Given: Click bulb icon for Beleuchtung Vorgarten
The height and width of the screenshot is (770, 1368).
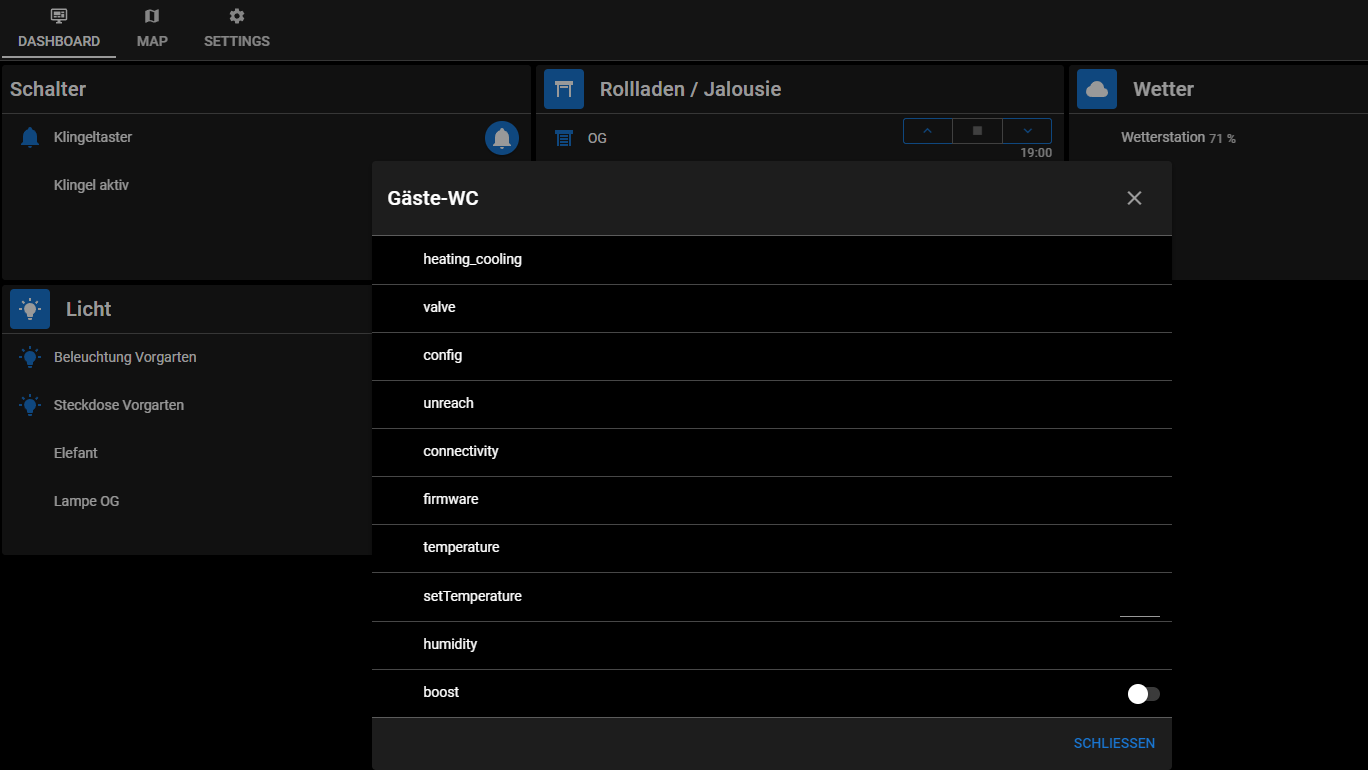Looking at the screenshot, I should [30, 357].
